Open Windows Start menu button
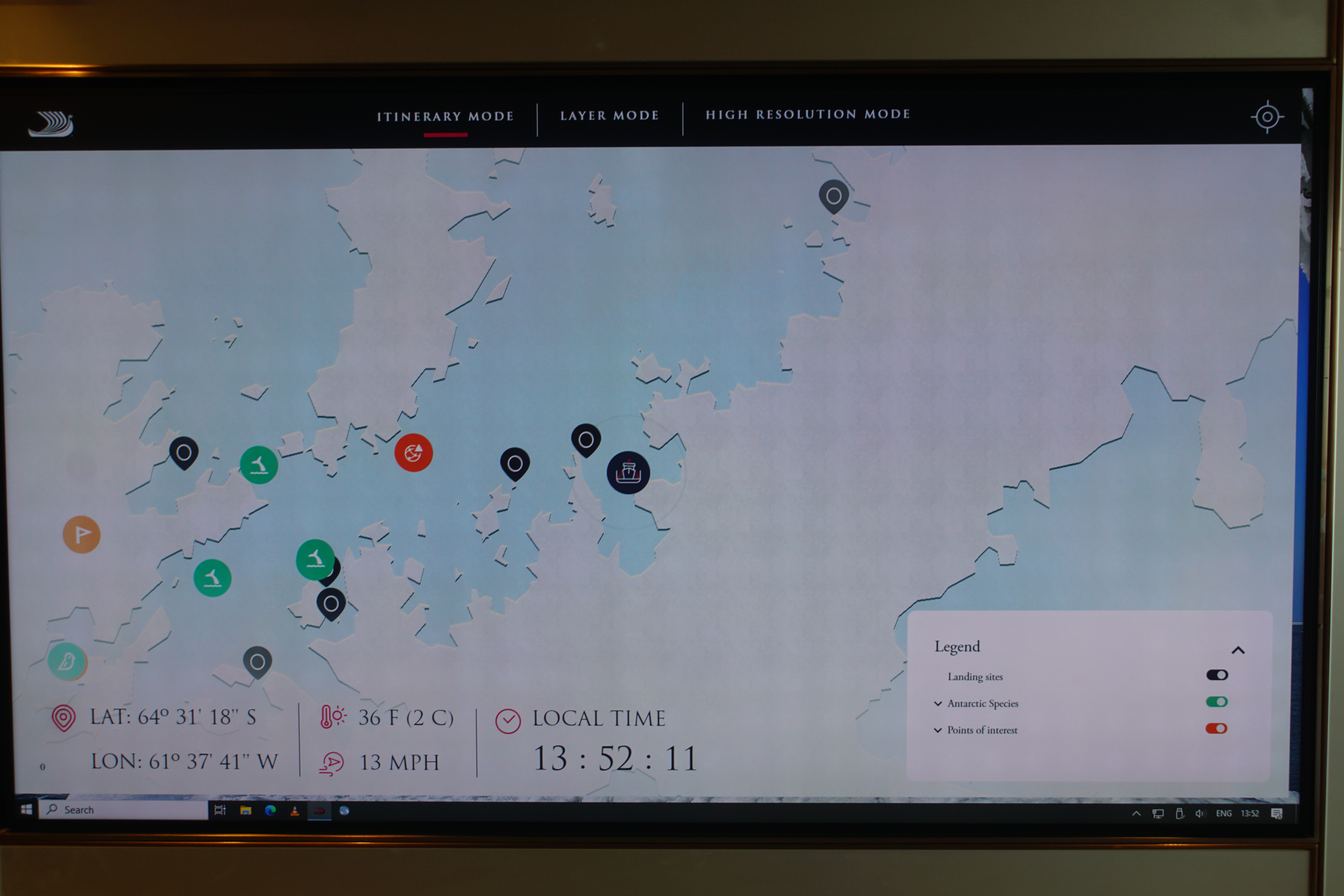This screenshot has height=896, width=1344. [26, 810]
